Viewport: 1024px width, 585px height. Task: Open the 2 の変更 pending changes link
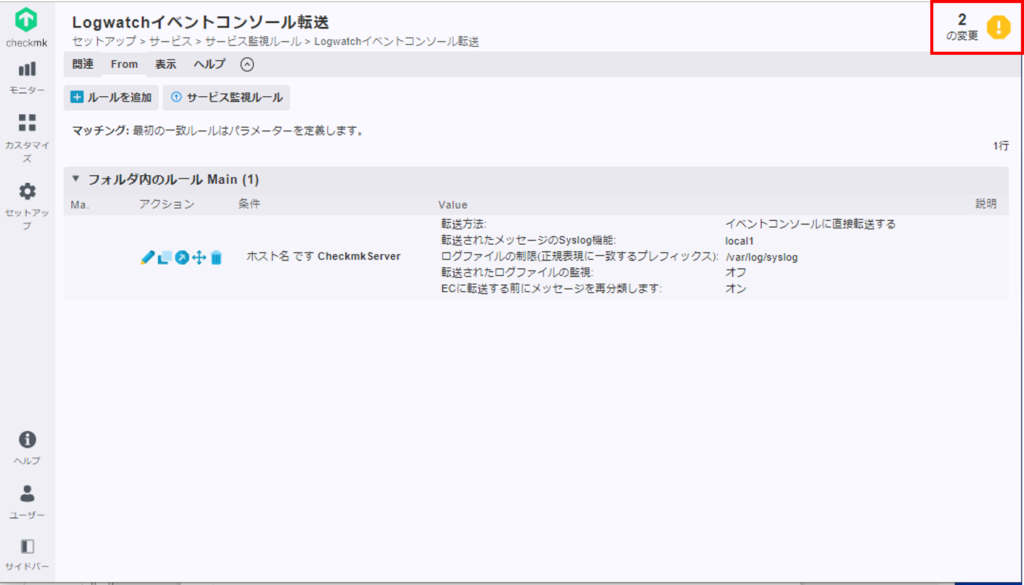963,27
